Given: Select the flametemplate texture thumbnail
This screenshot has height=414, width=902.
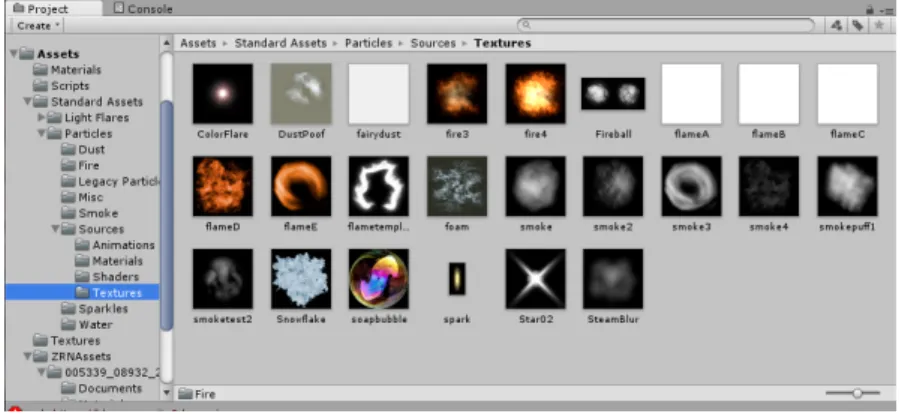Looking at the screenshot, I should [x=379, y=186].
